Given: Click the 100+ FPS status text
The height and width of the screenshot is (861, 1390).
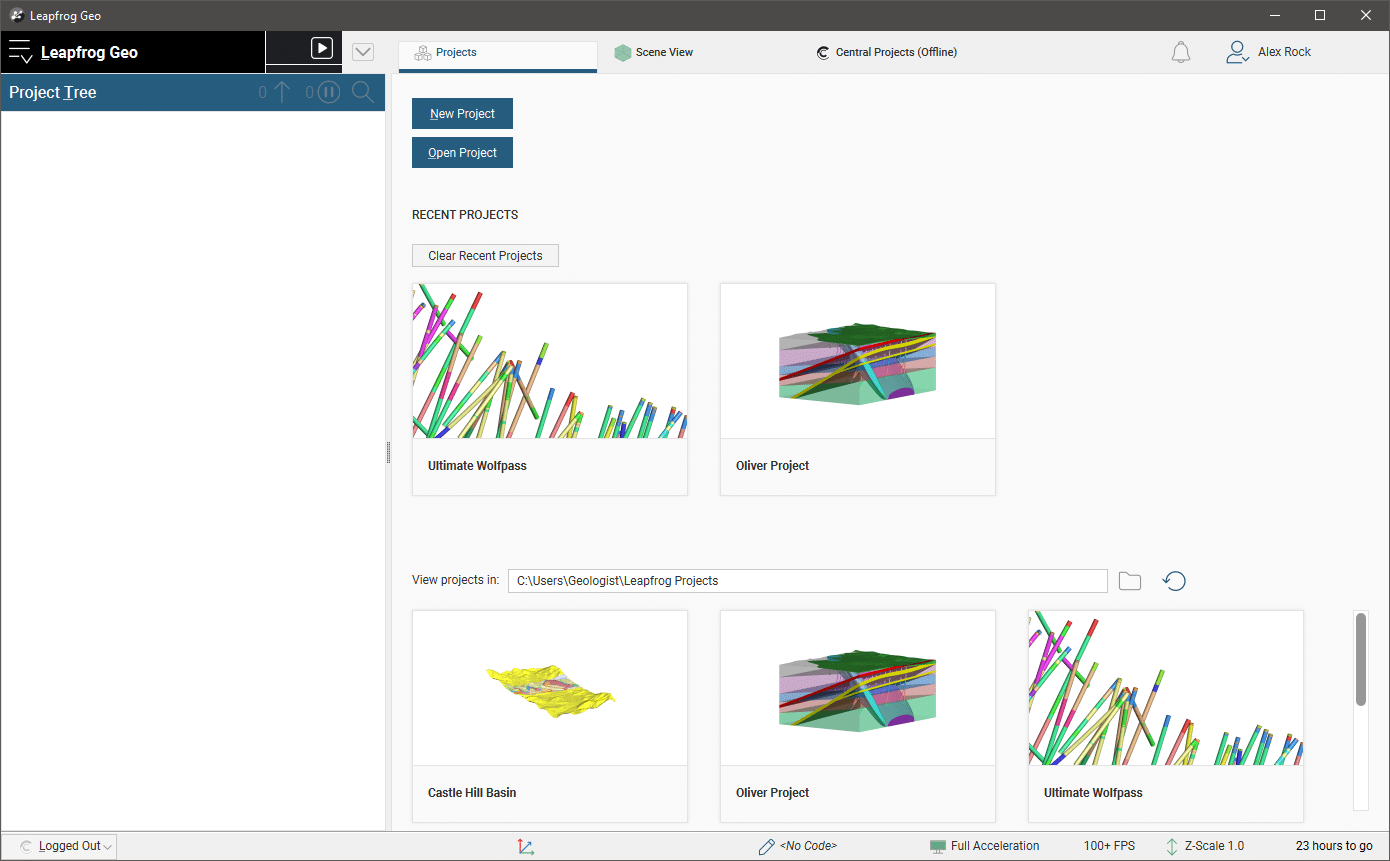Looking at the screenshot, I should click(1109, 846).
